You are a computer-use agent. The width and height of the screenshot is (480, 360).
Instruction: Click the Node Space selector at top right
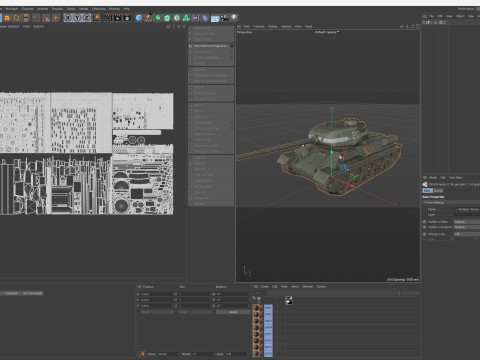pyautogui.click(x=466, y=9)
